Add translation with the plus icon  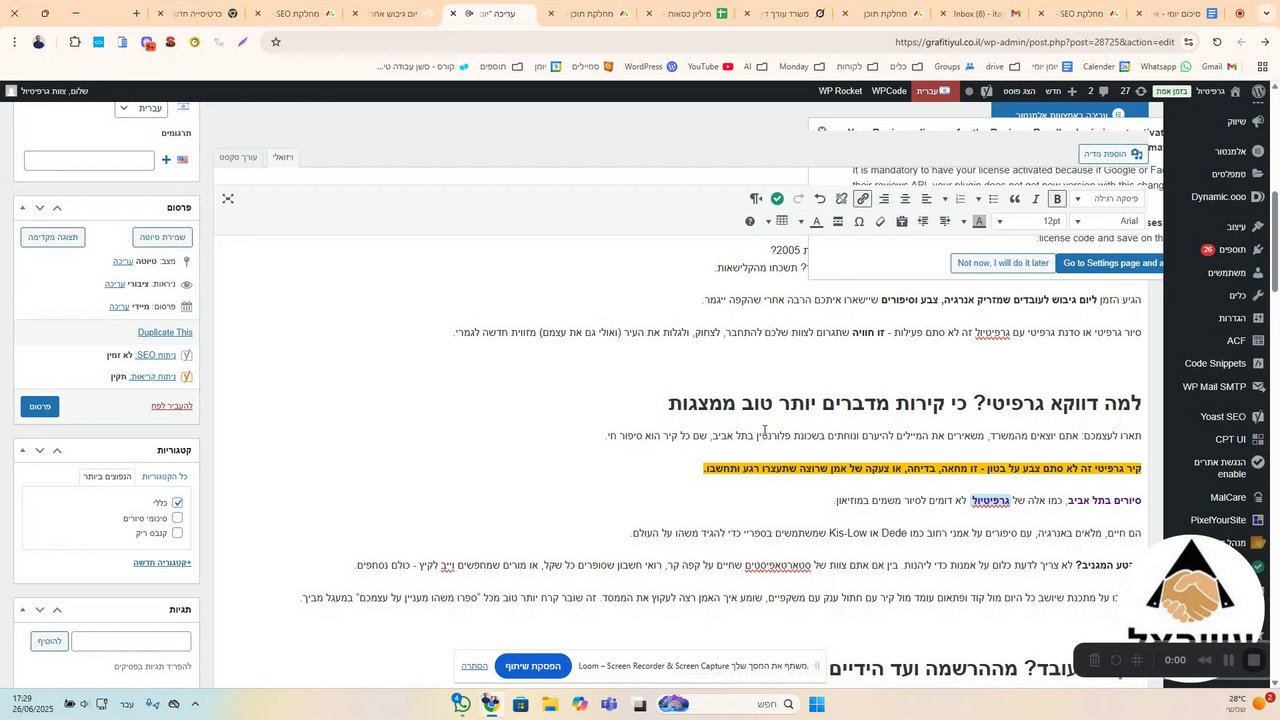(166, 159)
